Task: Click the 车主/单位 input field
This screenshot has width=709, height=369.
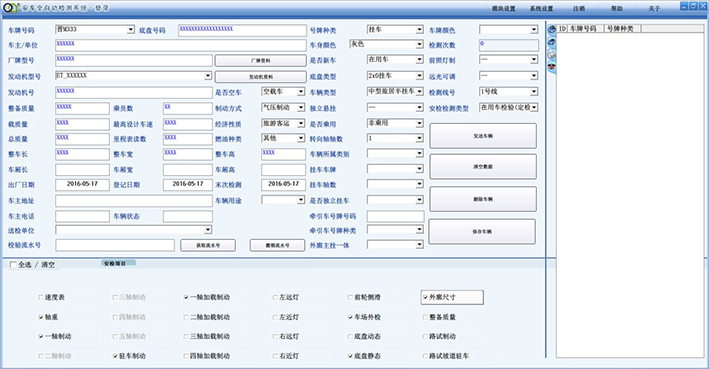Action: coord(181,45)
